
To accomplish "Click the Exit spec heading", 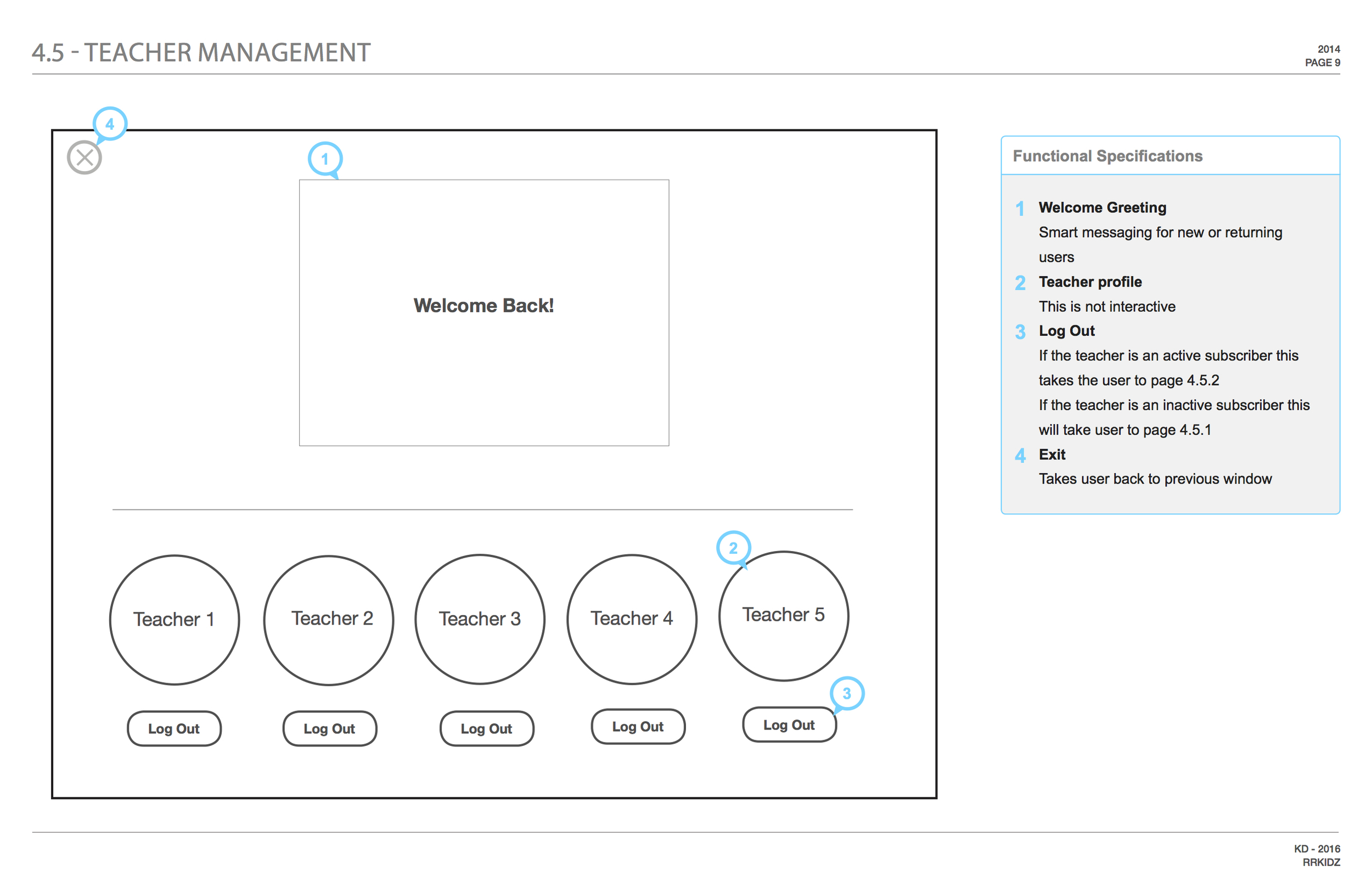I will pos(1052,454).
